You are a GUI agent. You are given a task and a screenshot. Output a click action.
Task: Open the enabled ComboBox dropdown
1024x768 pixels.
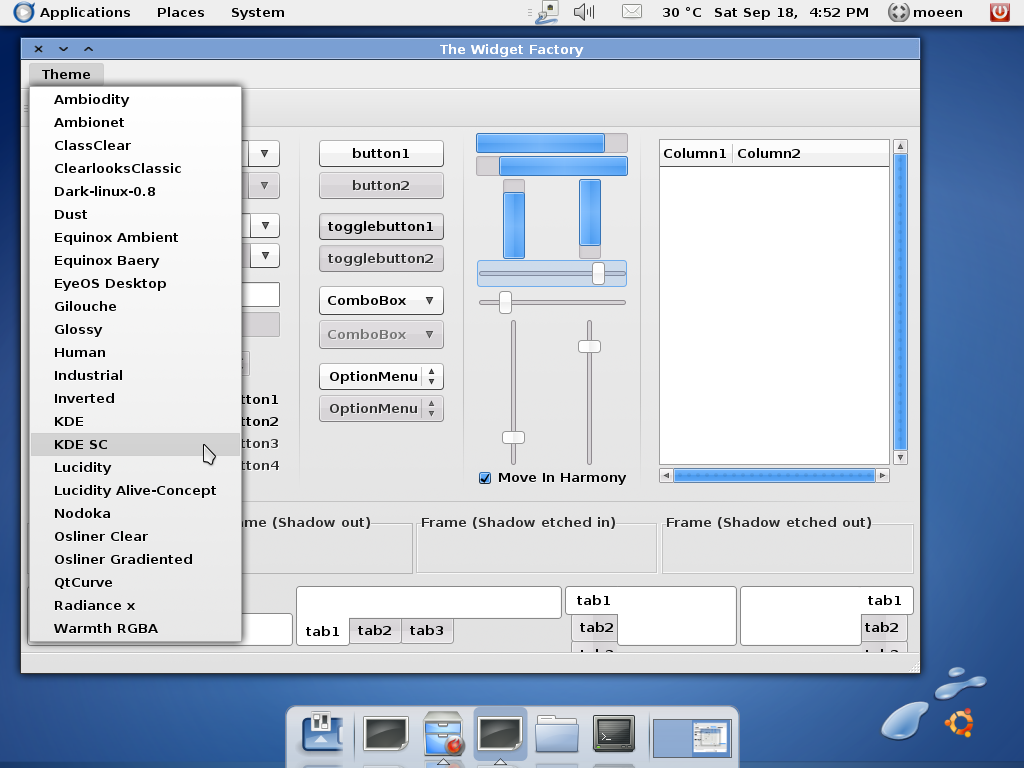(x=381, y=300)
